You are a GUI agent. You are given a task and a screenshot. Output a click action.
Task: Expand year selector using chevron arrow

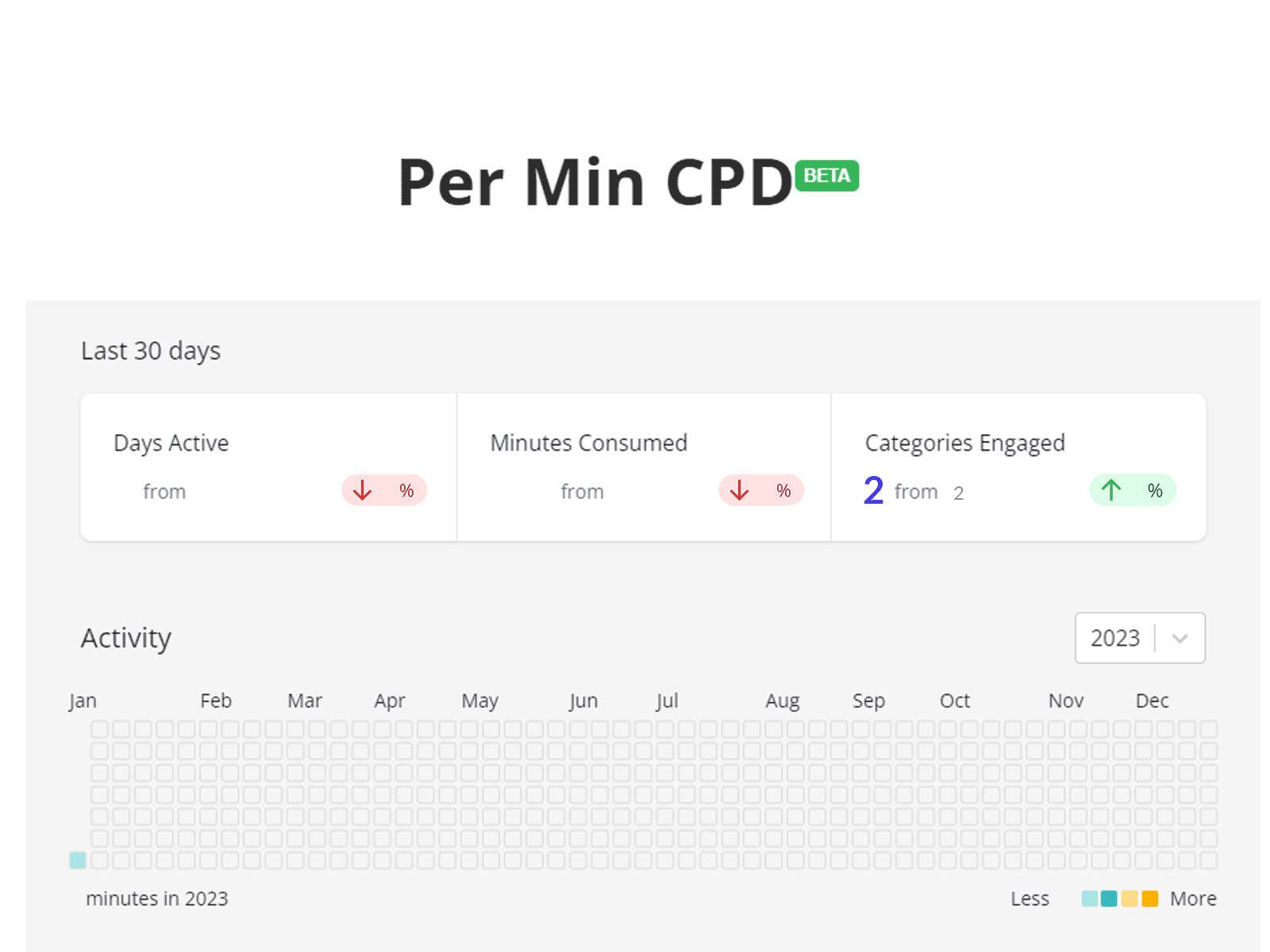tap(1180, 639)
